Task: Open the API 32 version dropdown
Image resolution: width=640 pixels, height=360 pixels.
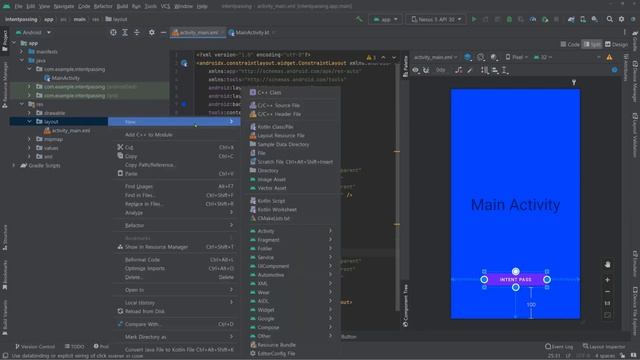Action: (x=543, y=57)
